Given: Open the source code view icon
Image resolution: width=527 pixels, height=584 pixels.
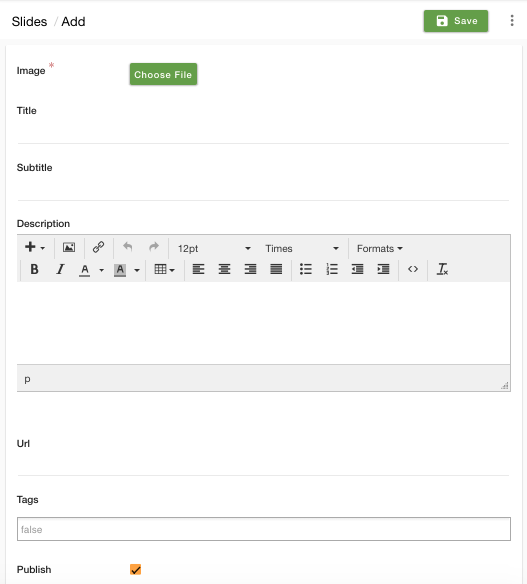Looking at the screenshot, I should coord(413,269).
